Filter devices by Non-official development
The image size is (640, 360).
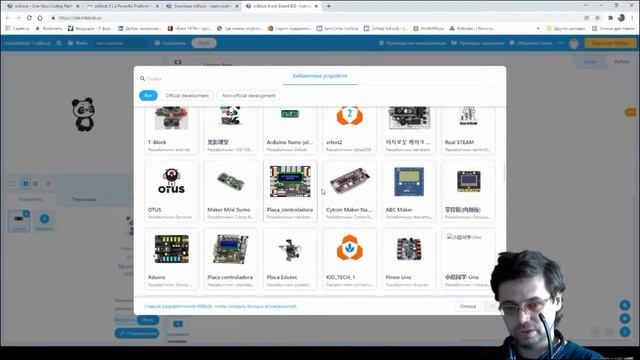click(x=249, y=96)
